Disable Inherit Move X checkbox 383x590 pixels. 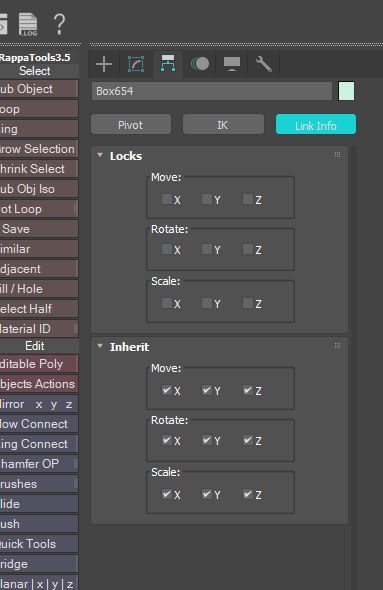167,390
